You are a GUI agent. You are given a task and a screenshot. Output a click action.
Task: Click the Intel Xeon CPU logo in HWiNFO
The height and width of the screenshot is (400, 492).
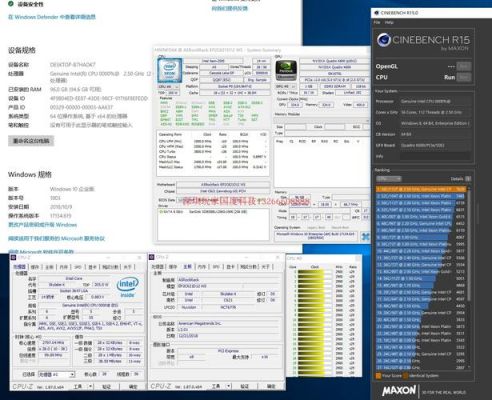(170, 70)
